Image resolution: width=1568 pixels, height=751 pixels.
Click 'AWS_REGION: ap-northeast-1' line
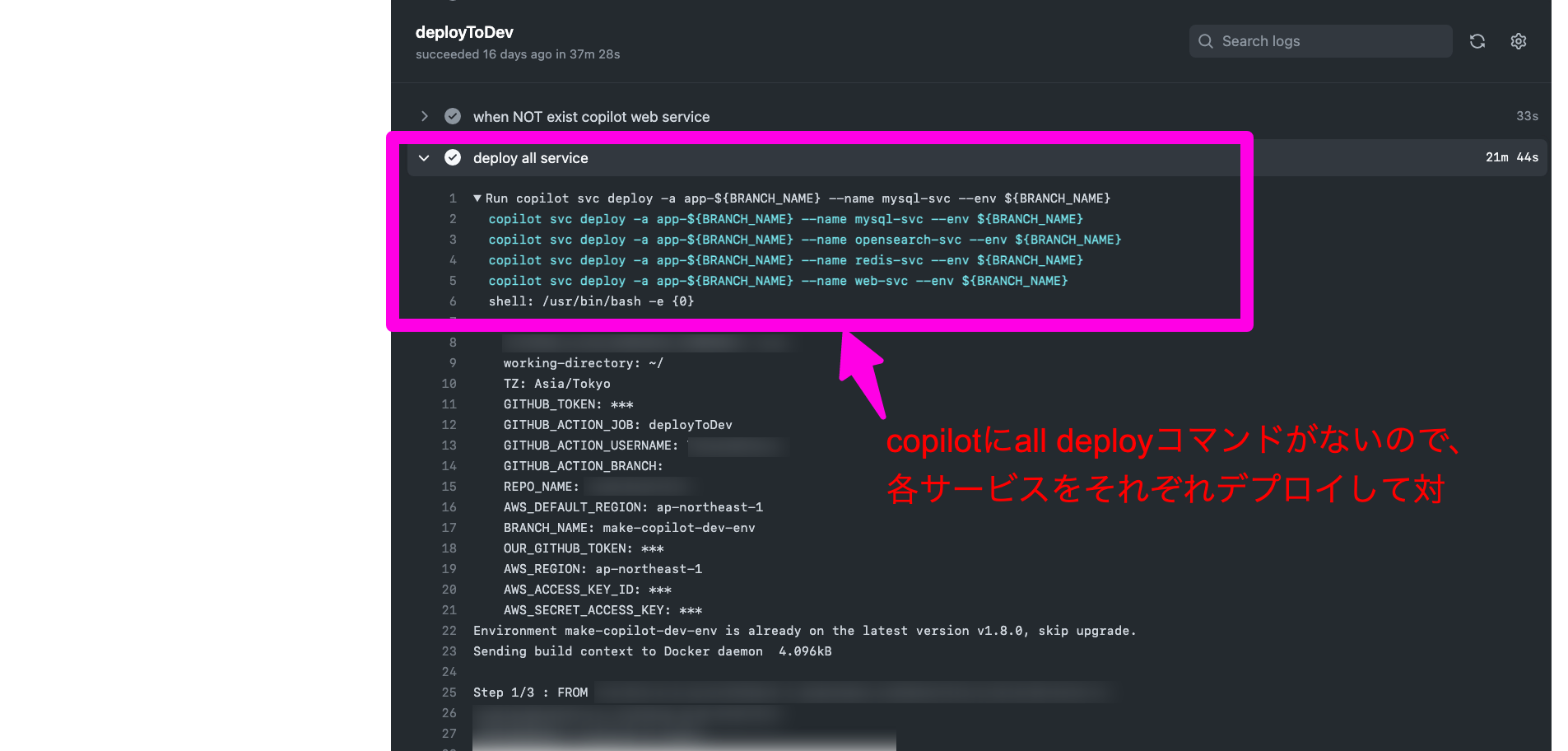point(603,569)
